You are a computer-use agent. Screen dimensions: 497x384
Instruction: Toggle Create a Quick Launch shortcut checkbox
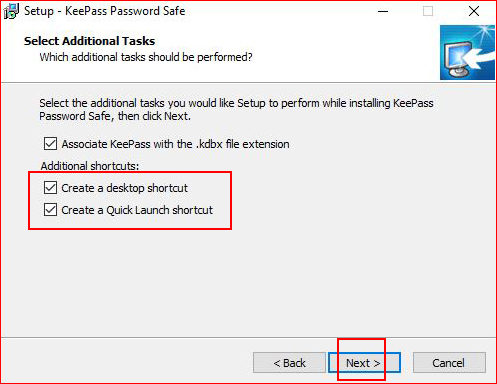coord(50,210)
